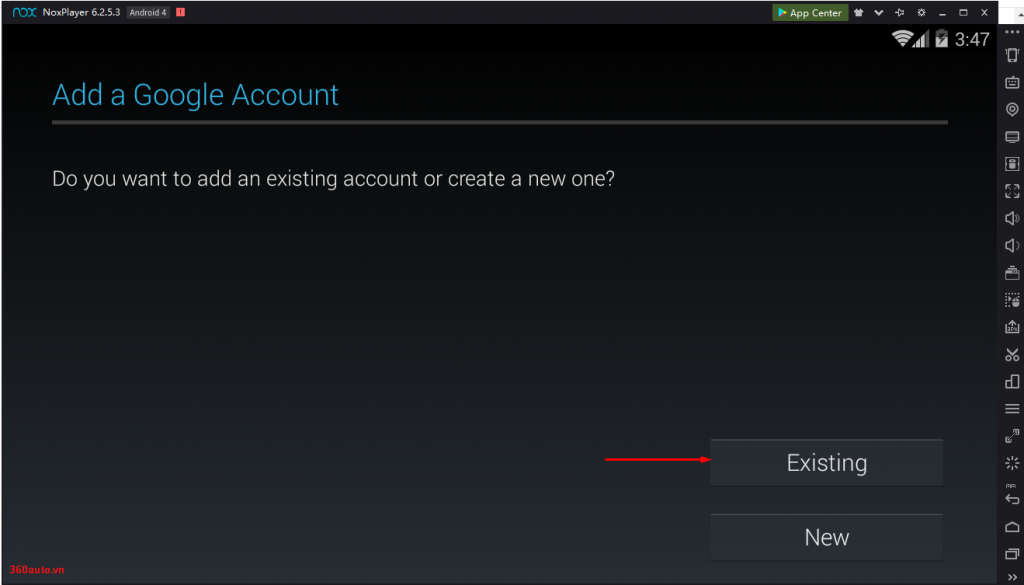Expand the title bar dropdown arrow
The width and height of the screenshot is (1024, 585).
tap(879, 12)
